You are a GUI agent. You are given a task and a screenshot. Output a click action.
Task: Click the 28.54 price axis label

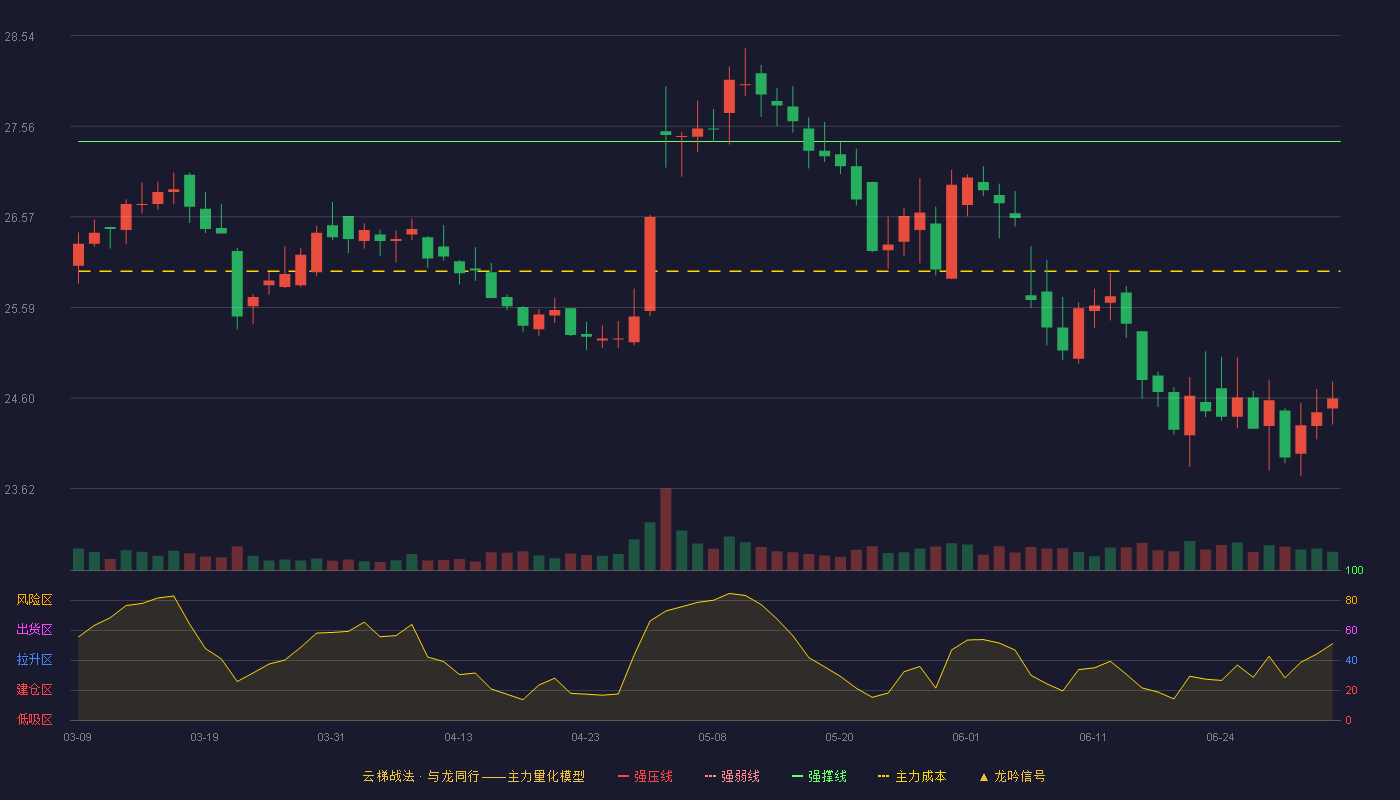click(x=19, y=37)
